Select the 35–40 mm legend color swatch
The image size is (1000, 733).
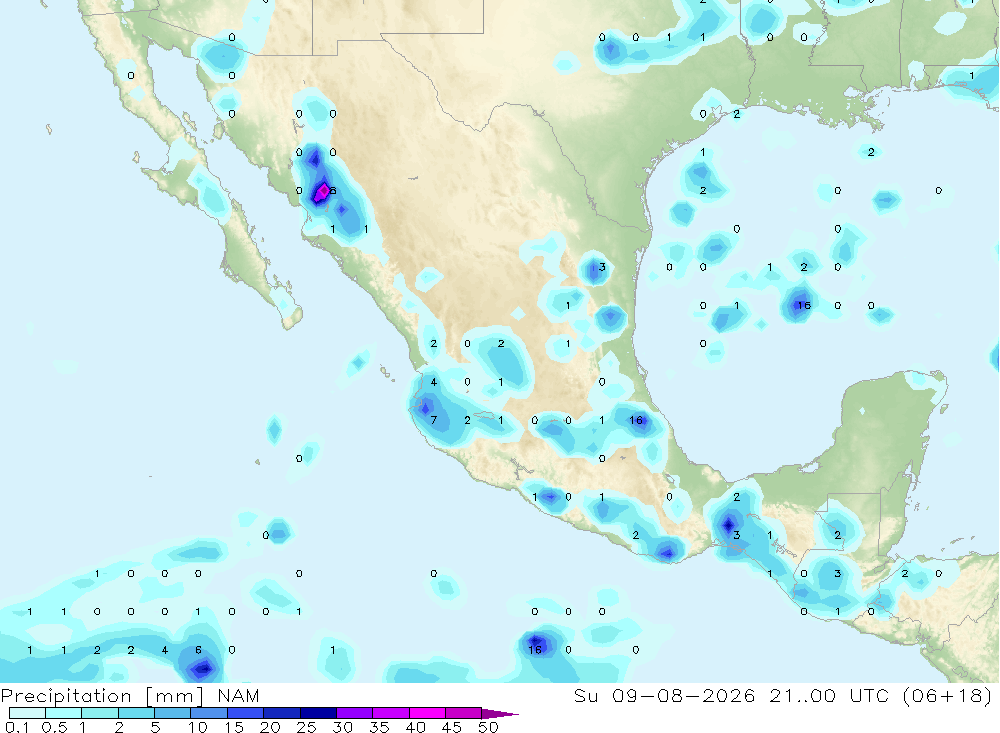tap(390, 713)
